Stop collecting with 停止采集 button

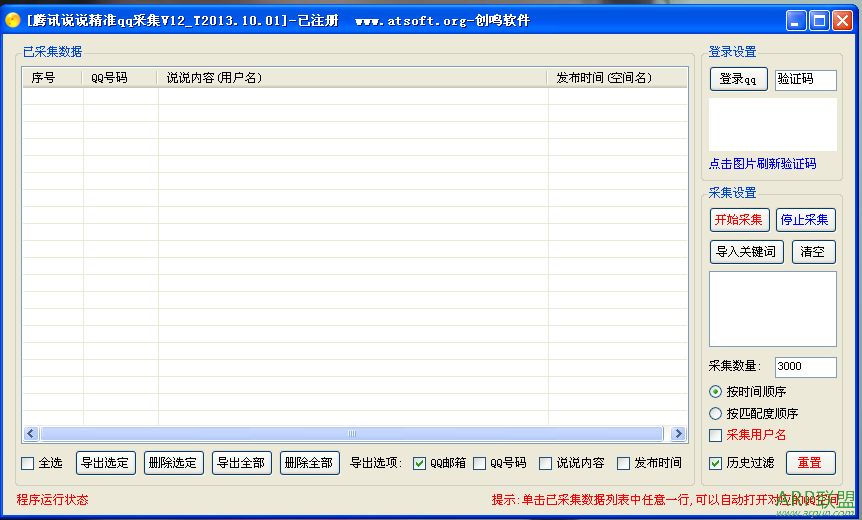pos(805,220)
